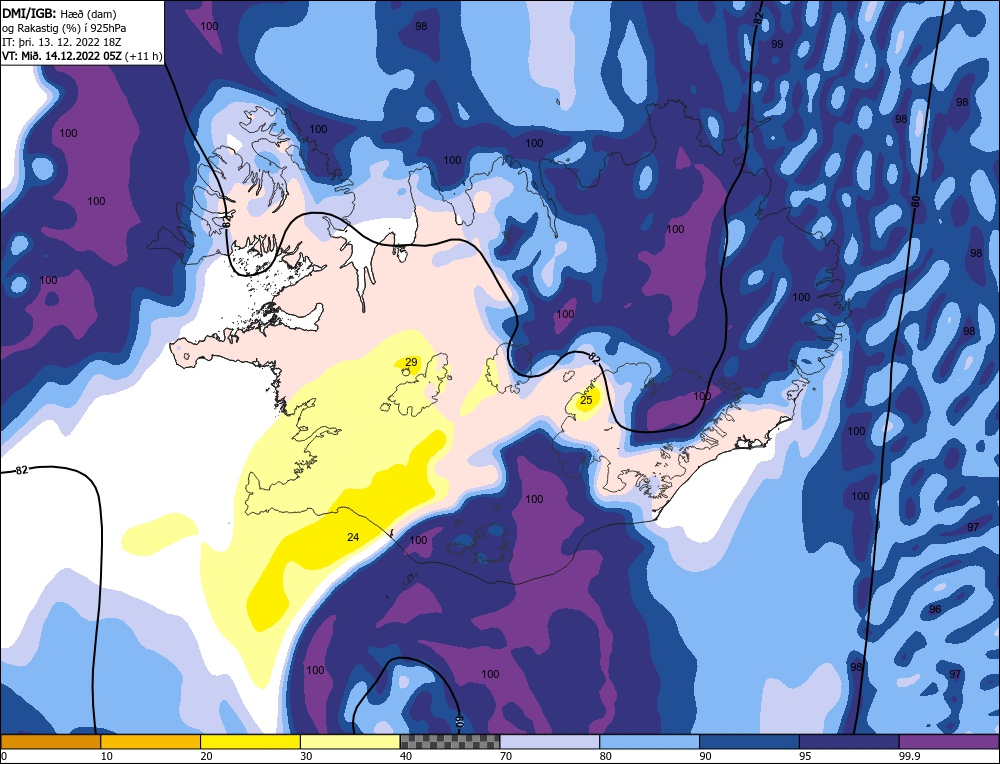Click the legend tick label '99.9'
Screen dimensions: 1000x764
tap(908, 756)
